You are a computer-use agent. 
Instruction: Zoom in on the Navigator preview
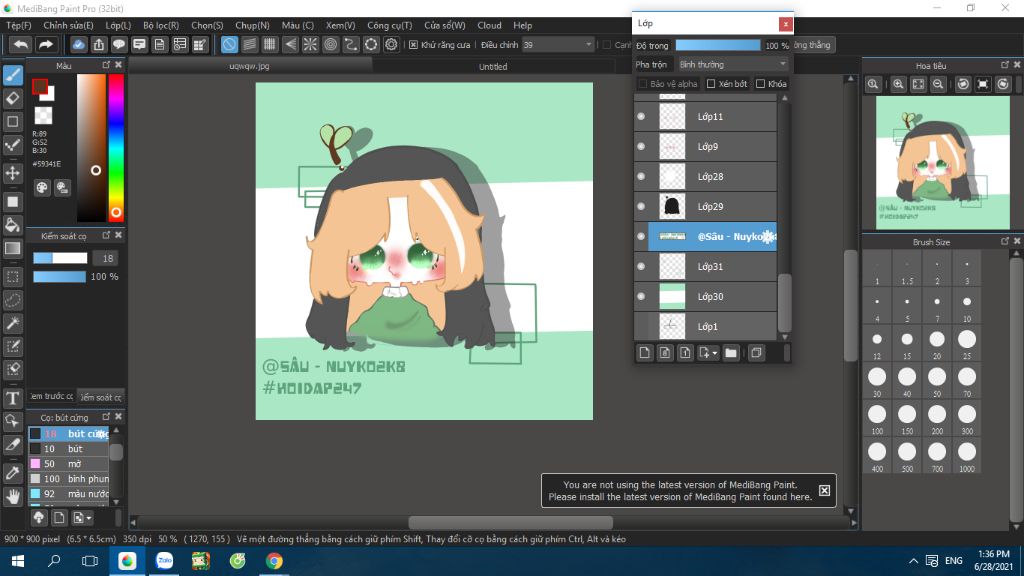coord(899,84)
